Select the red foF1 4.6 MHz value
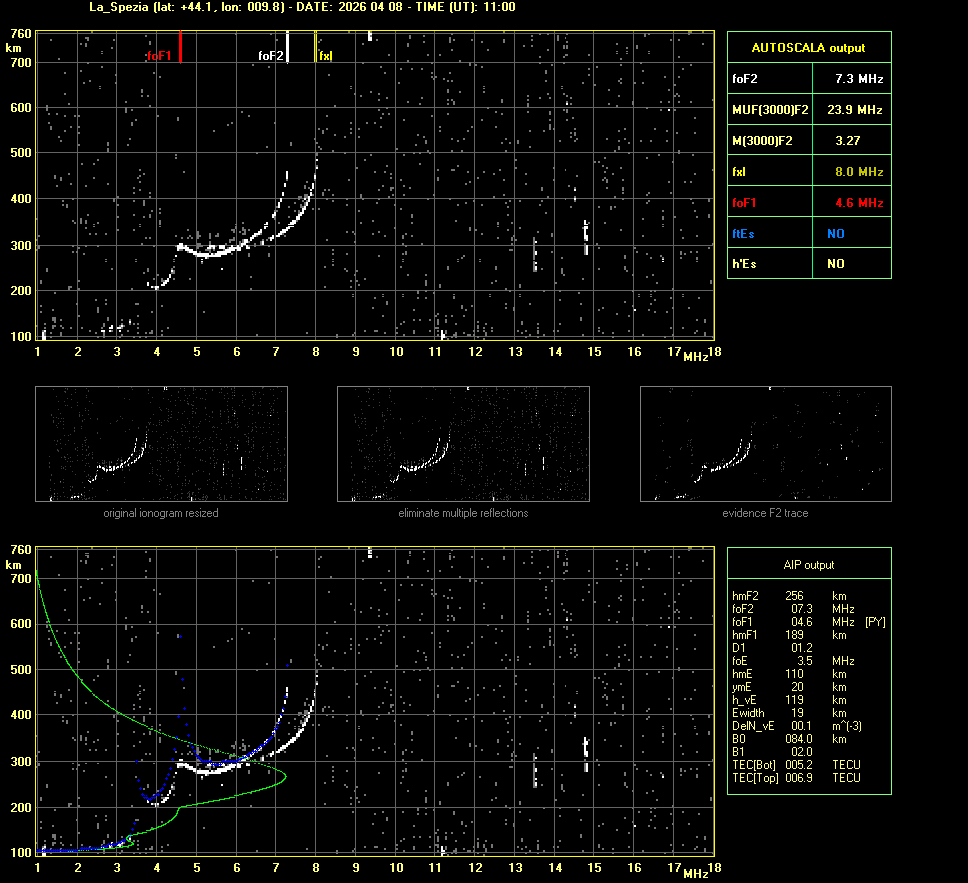Viewport: 968px width, 883px height. click(859, 203)
